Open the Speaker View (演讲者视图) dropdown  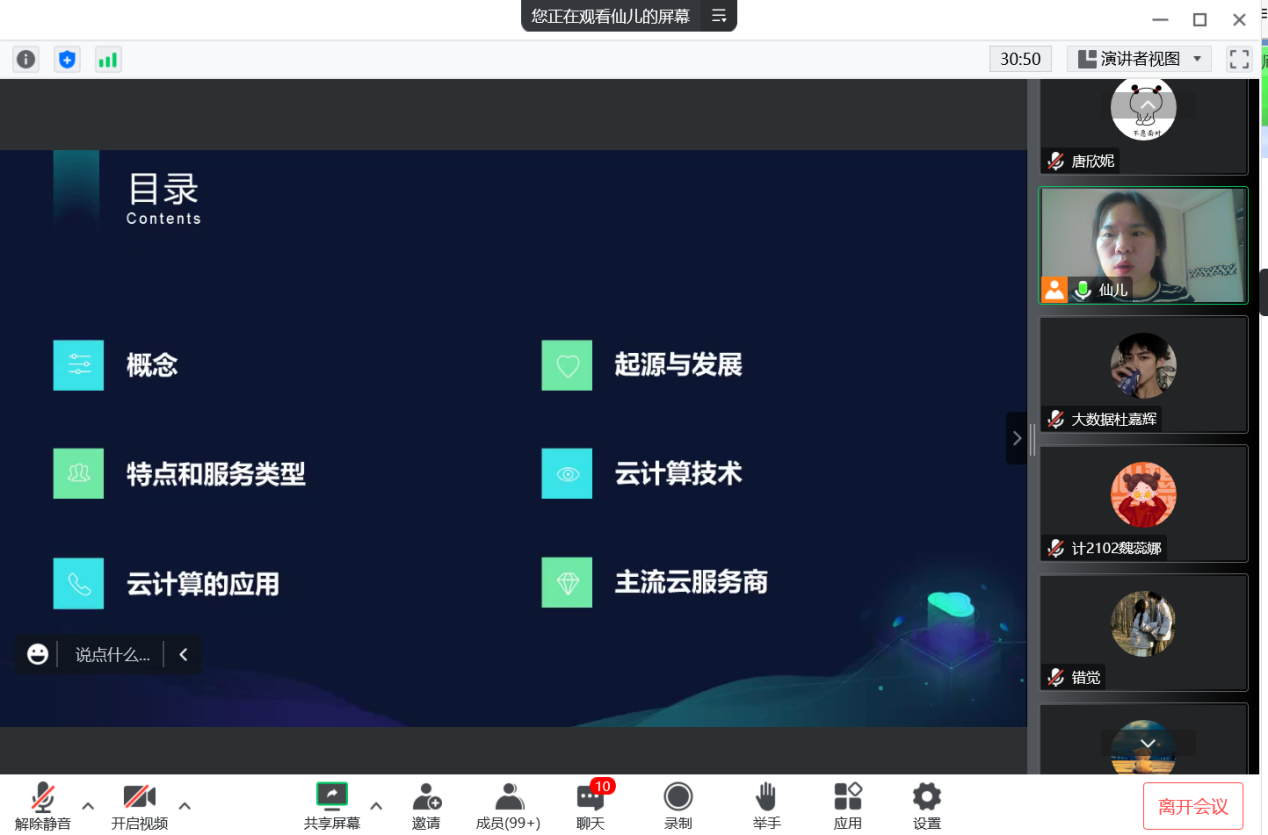[1139, 59]
